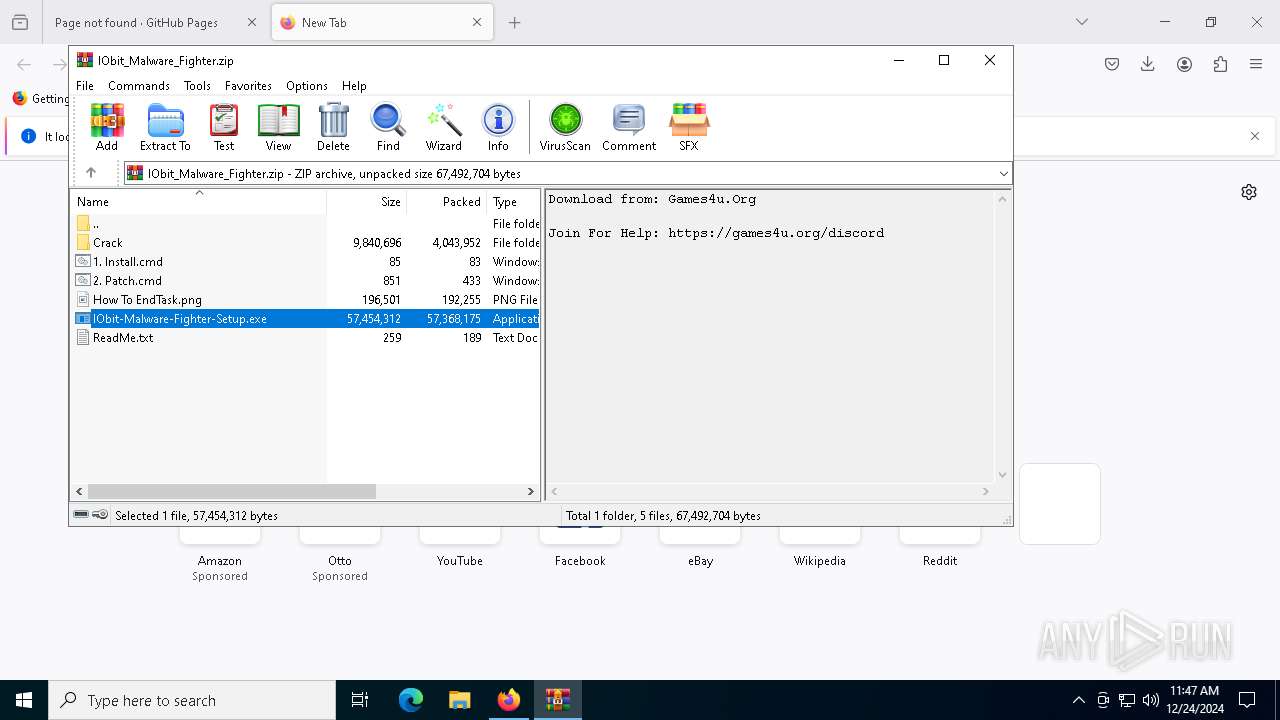The height and width of the screenshot is (720, 1280).
Task: Go up one folder level arrow
Action: pyautogui.click(x=90, y=173)
